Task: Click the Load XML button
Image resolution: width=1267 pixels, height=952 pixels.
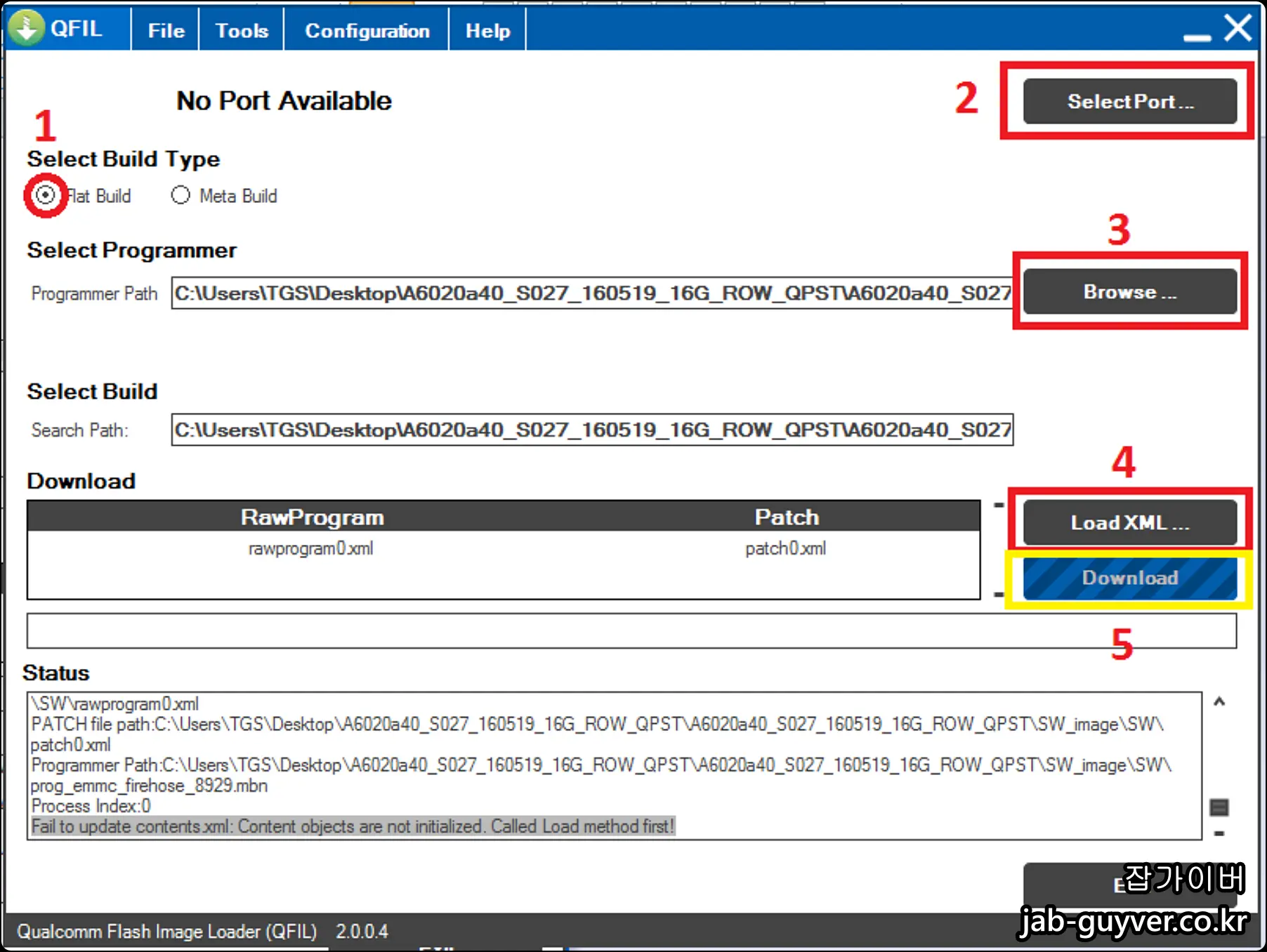Action: [1129, 522]
